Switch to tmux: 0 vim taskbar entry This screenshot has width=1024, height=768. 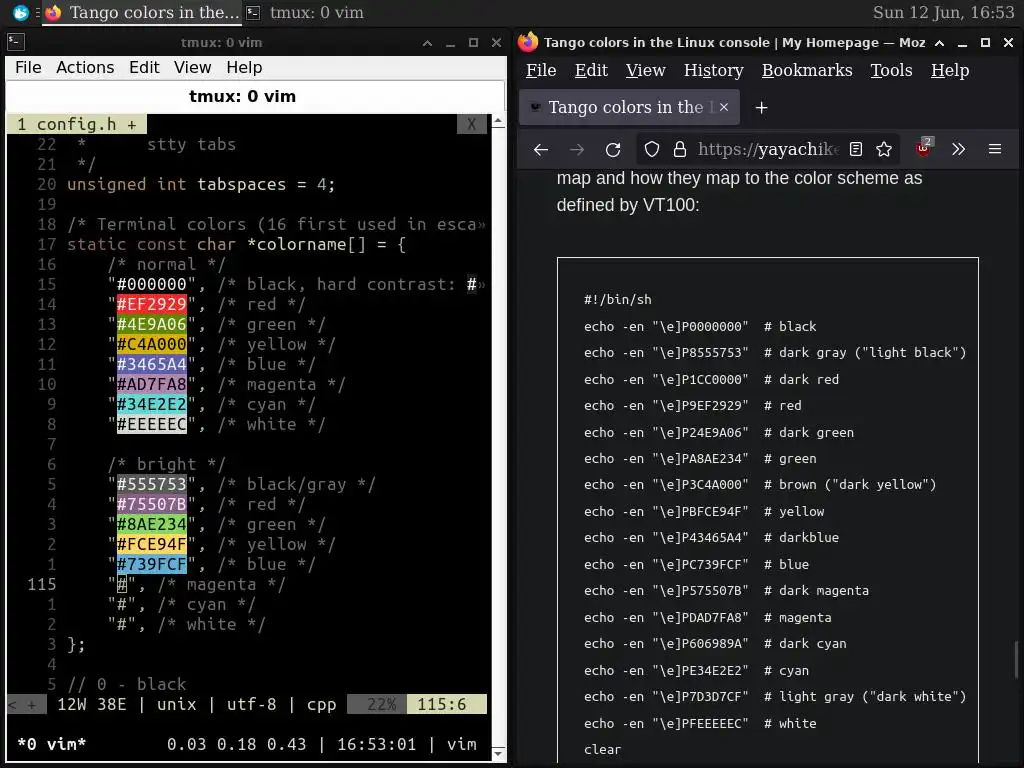304,12
